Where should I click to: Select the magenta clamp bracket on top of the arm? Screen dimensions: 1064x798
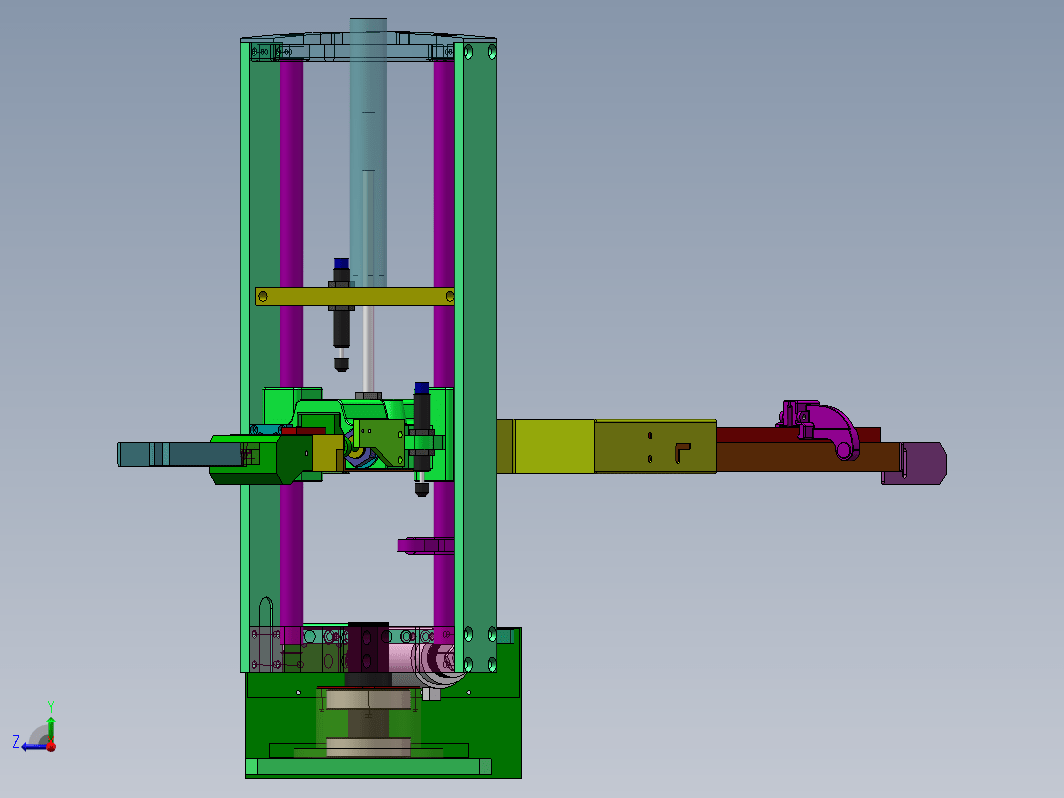820,428
